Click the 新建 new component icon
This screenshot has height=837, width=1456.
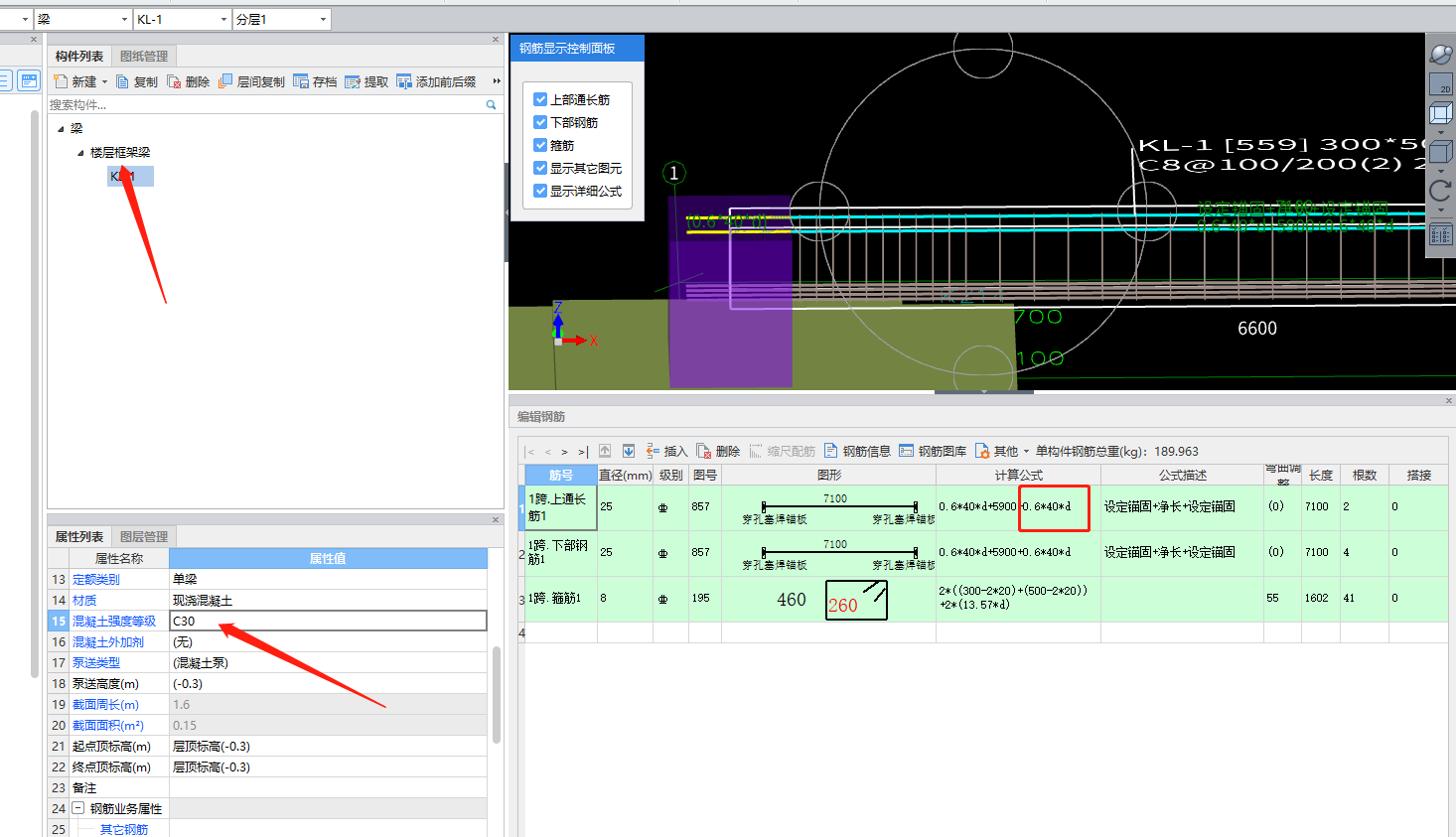point(61,81)
